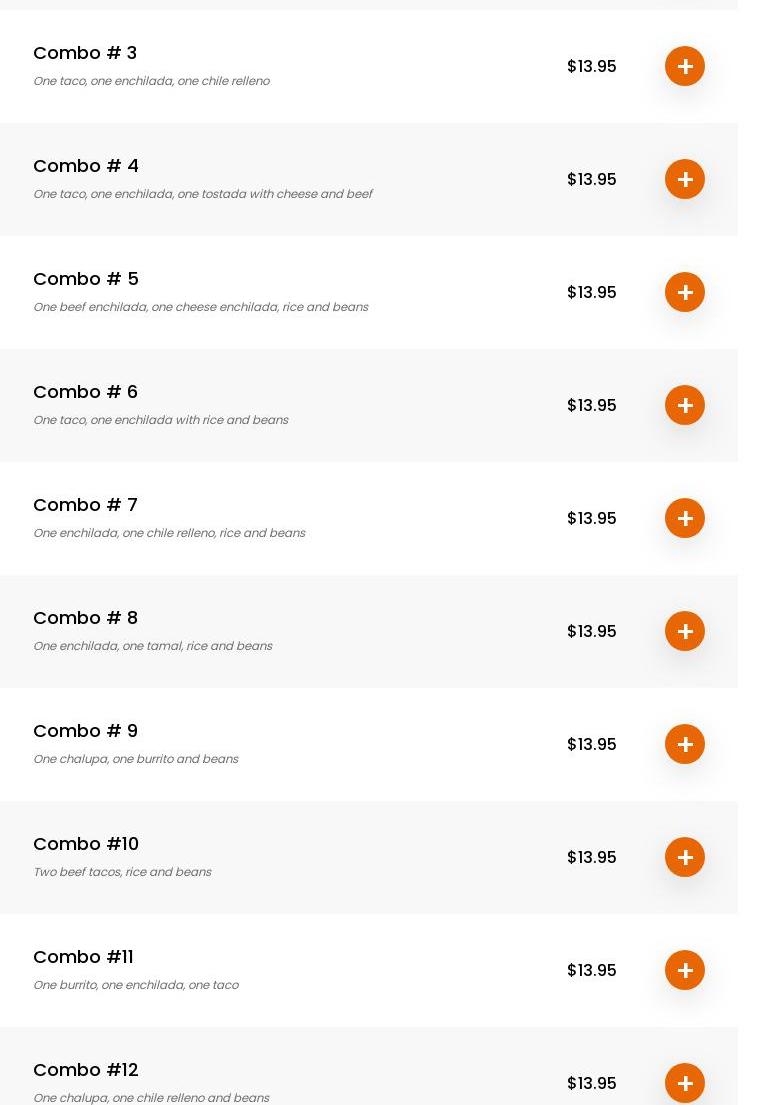This screenshot has width=770, height=1105.
Task: Open the Combo #11 menu item name
Action: pyautogui.click(x=83, y=956)
